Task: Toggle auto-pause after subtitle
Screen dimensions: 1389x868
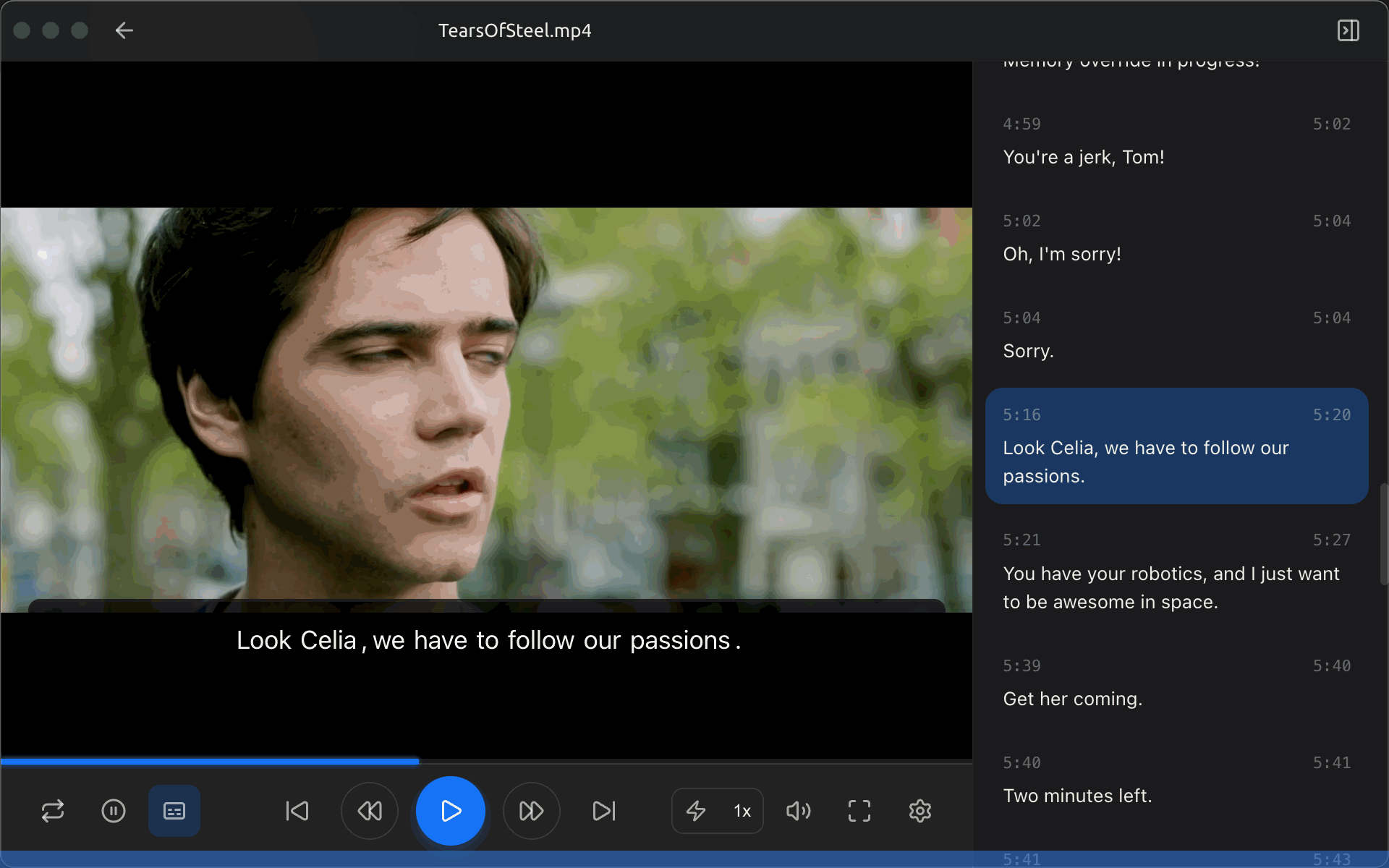Action: click(114, 811)
